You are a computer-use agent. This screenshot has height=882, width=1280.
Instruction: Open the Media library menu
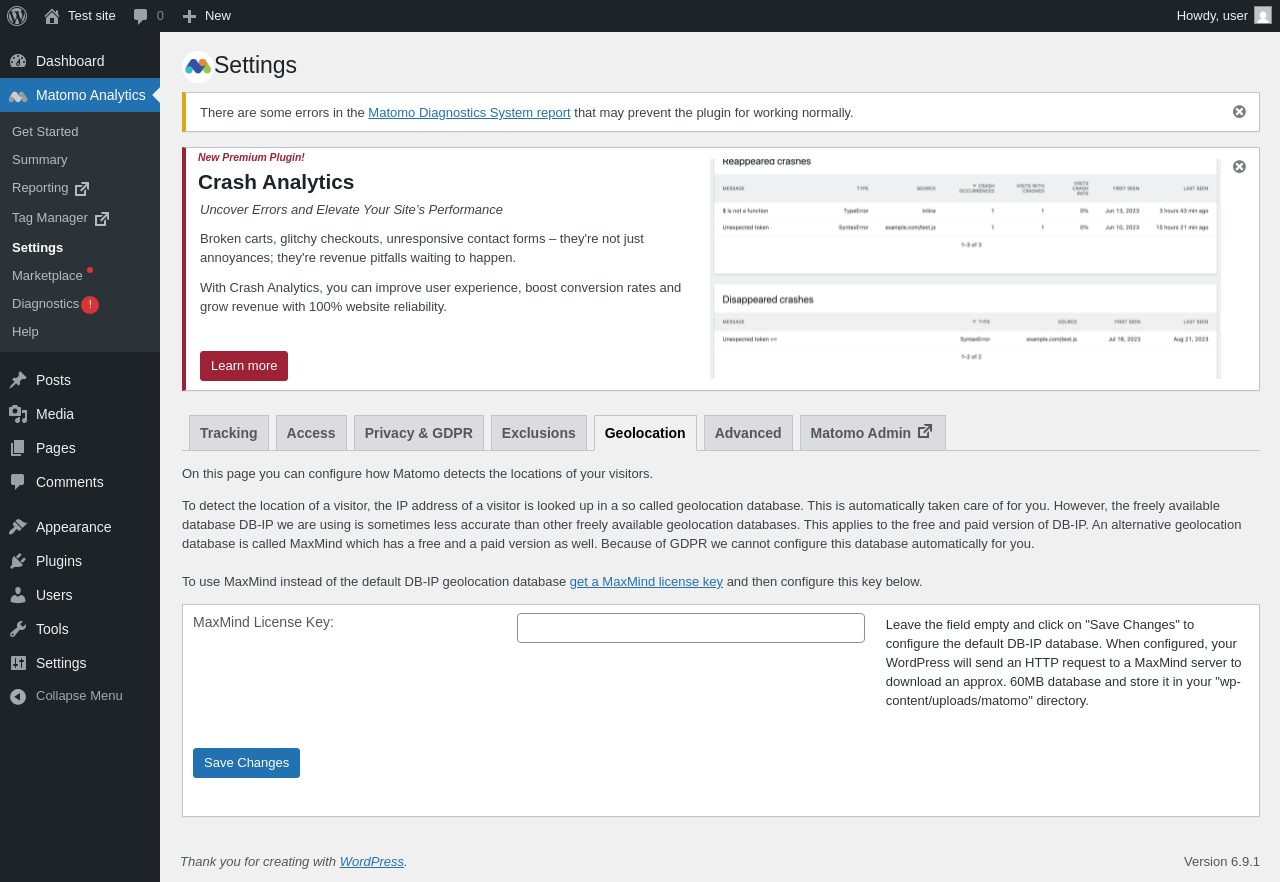55,414
